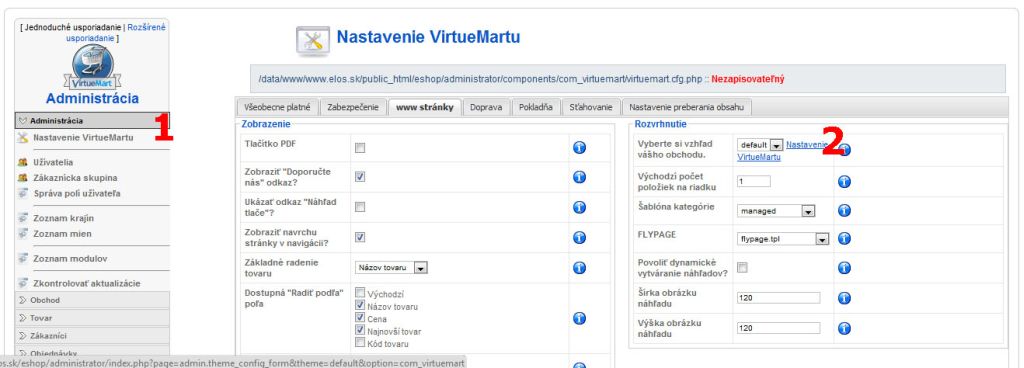
Task: Click the Zákaznícka skupina group icon
Action: (23, 177)
